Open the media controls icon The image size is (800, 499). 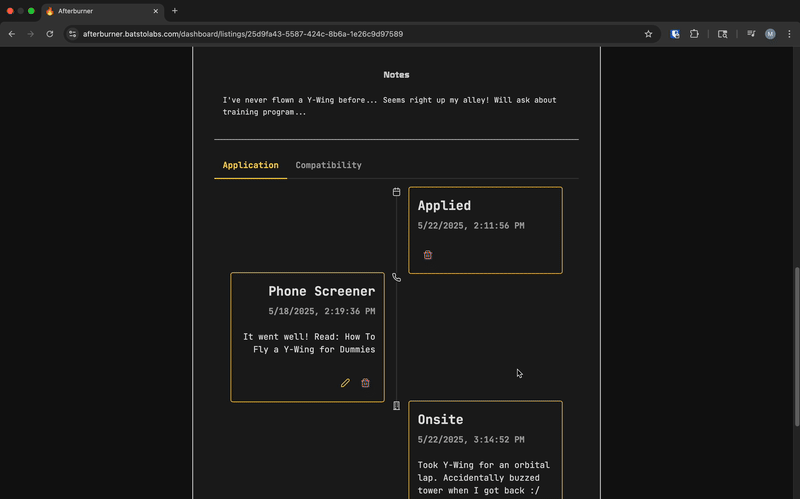pyautogui.click(x=751, y=34)
